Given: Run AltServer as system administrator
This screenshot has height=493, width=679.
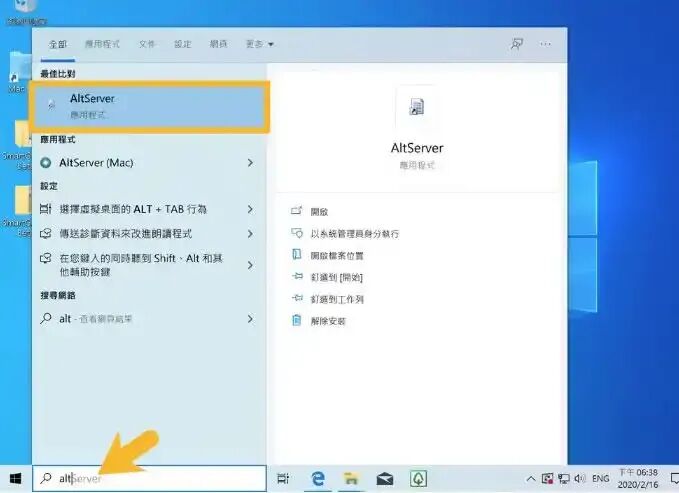Looking at the screenshot, I should 355,234.
